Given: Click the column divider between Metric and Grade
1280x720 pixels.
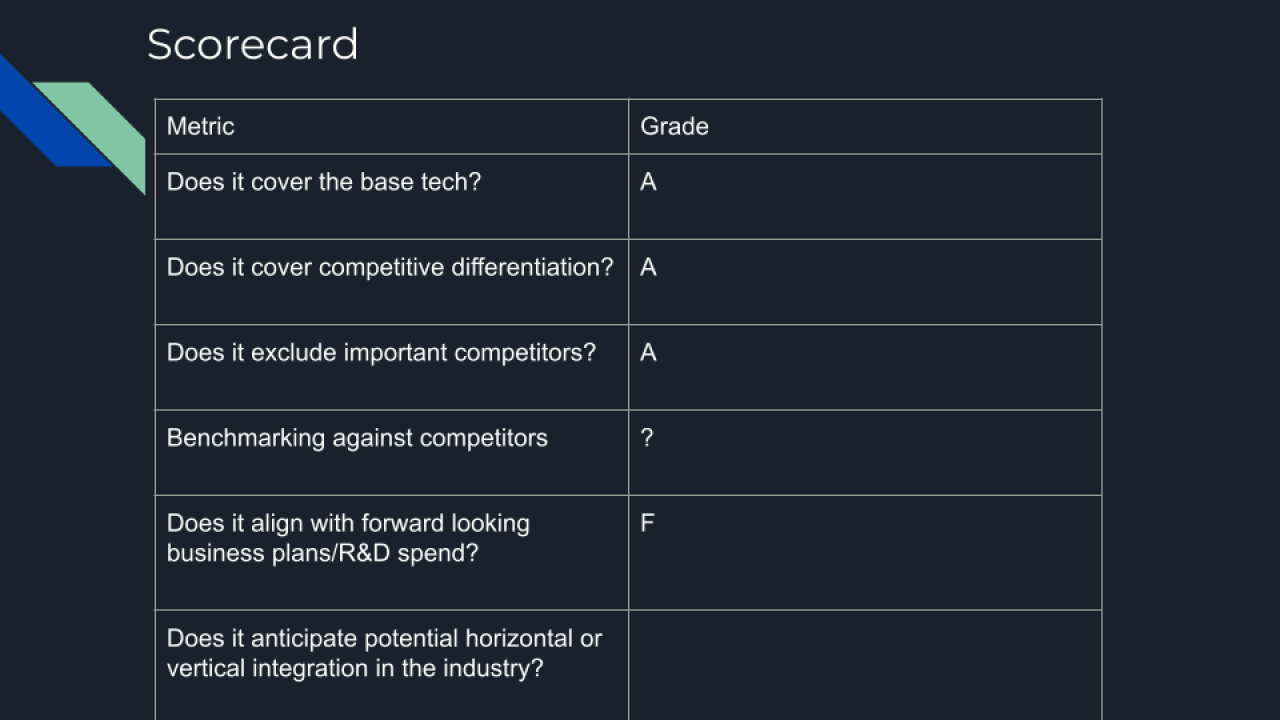Looking at the screenshot, I should 628,400.
